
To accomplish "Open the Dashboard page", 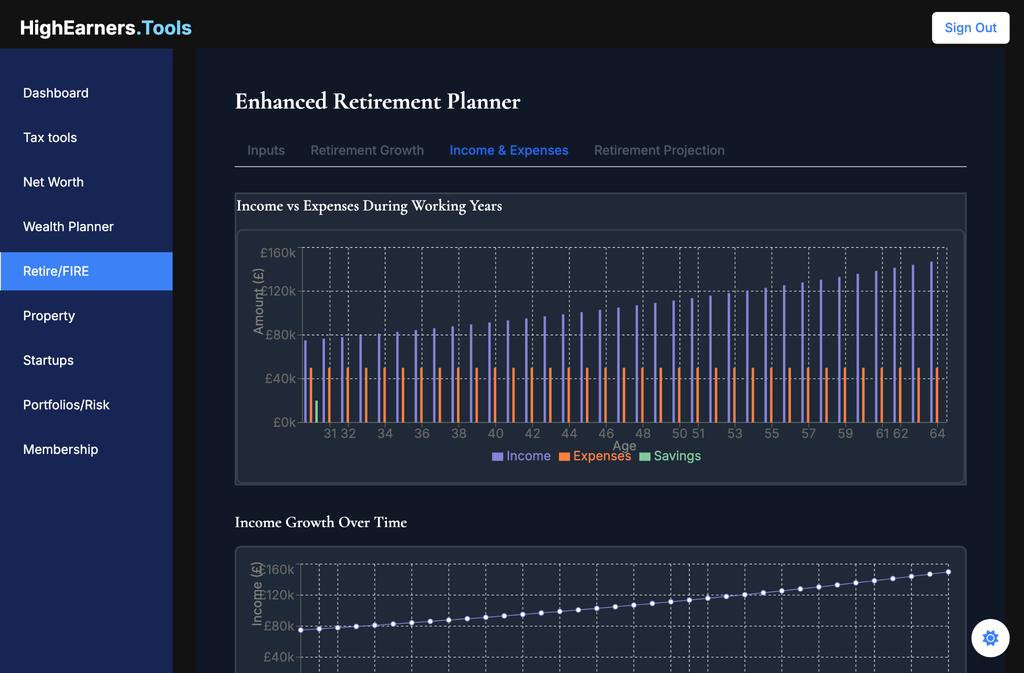I will [x=56, y=93].
